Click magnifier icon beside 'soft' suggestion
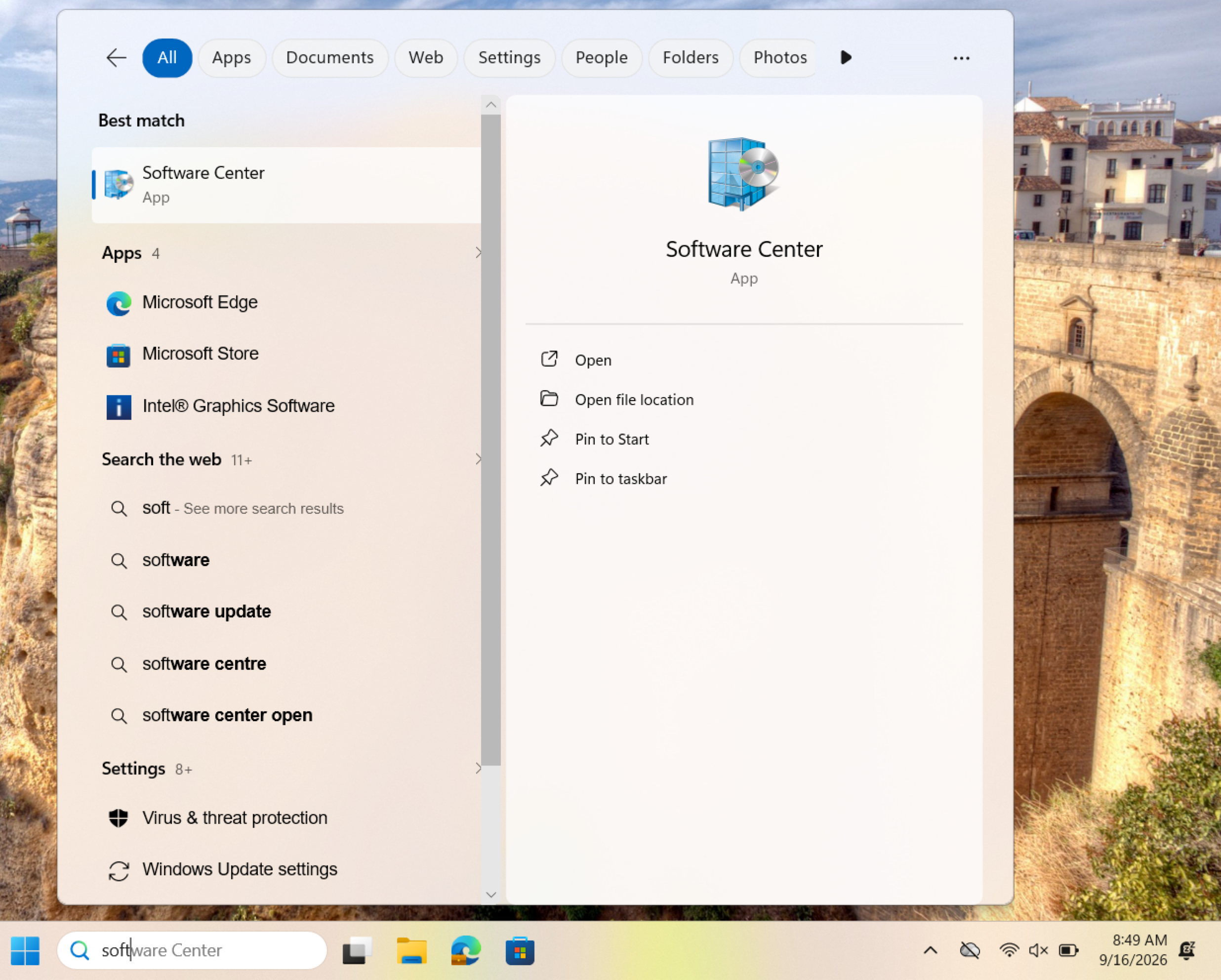The height and width of the screenshot is (980, 1221). point(119,509)
